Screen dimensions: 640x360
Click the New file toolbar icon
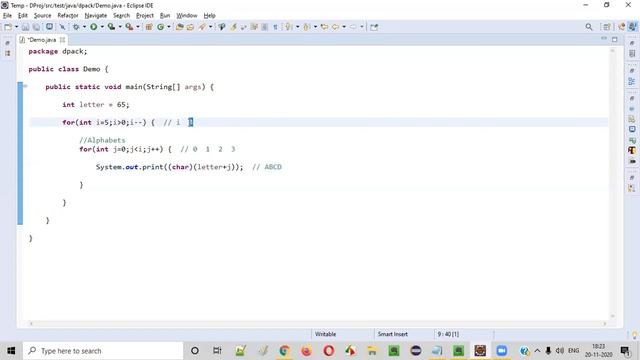8,27
